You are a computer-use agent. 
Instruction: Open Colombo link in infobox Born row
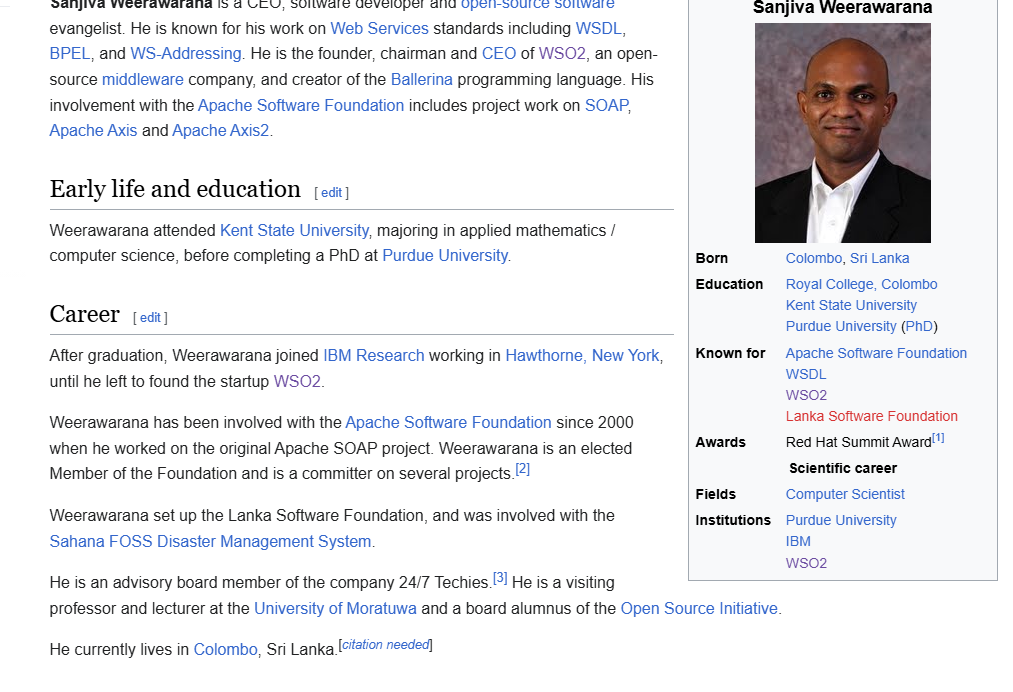pyautogui.click(x=814, y=258)
